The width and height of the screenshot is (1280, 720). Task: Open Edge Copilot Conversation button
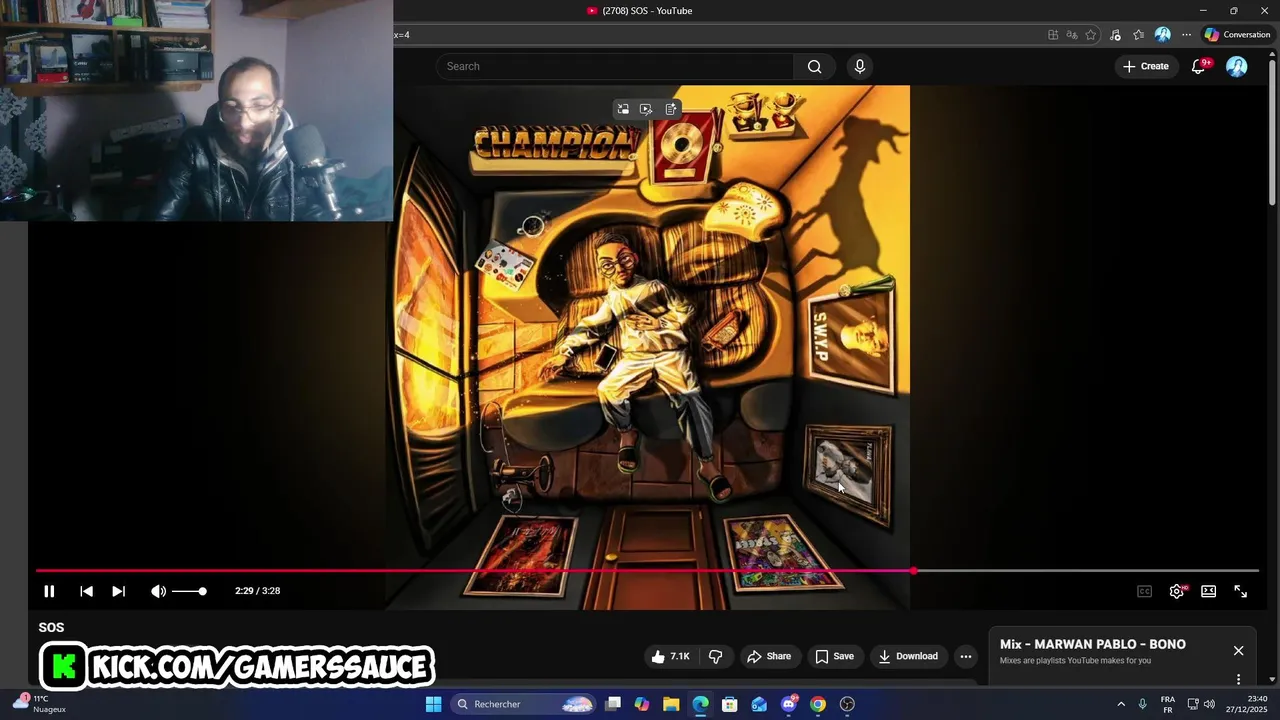pos(1237,34)
